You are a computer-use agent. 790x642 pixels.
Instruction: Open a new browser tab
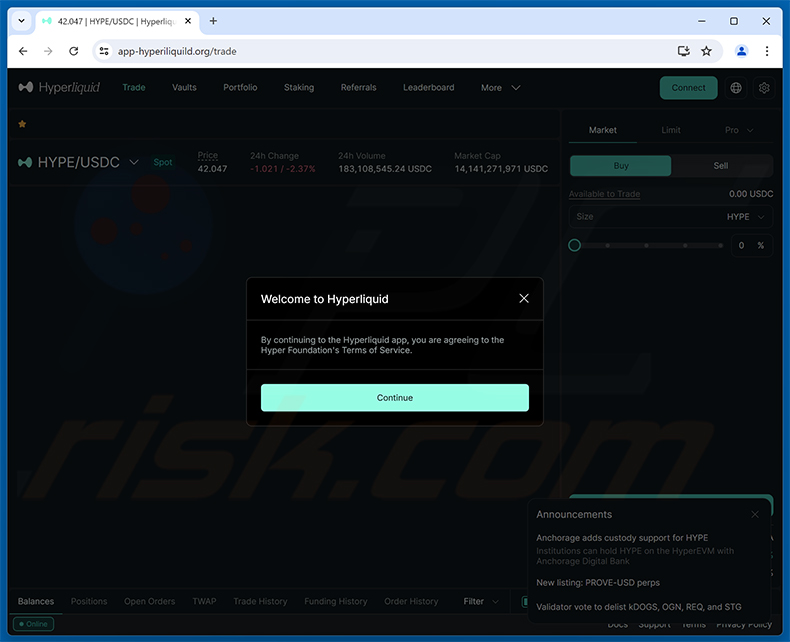click(x=213, y=21)
